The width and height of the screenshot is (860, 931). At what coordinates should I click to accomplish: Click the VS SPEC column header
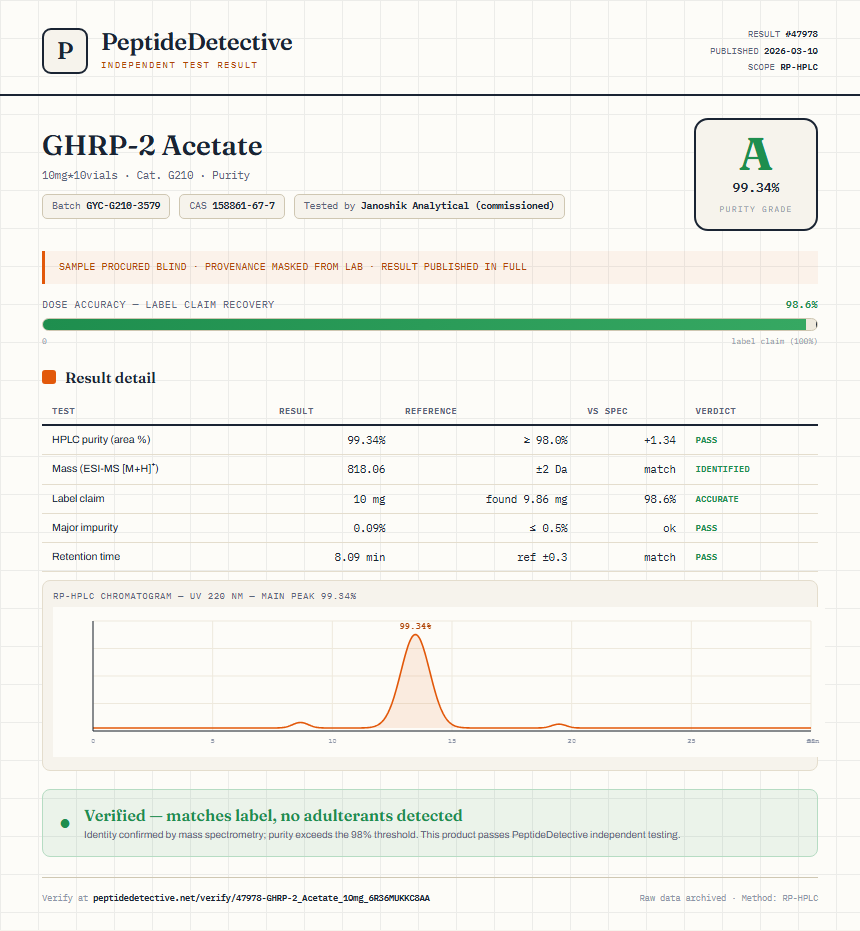(607, 411)
